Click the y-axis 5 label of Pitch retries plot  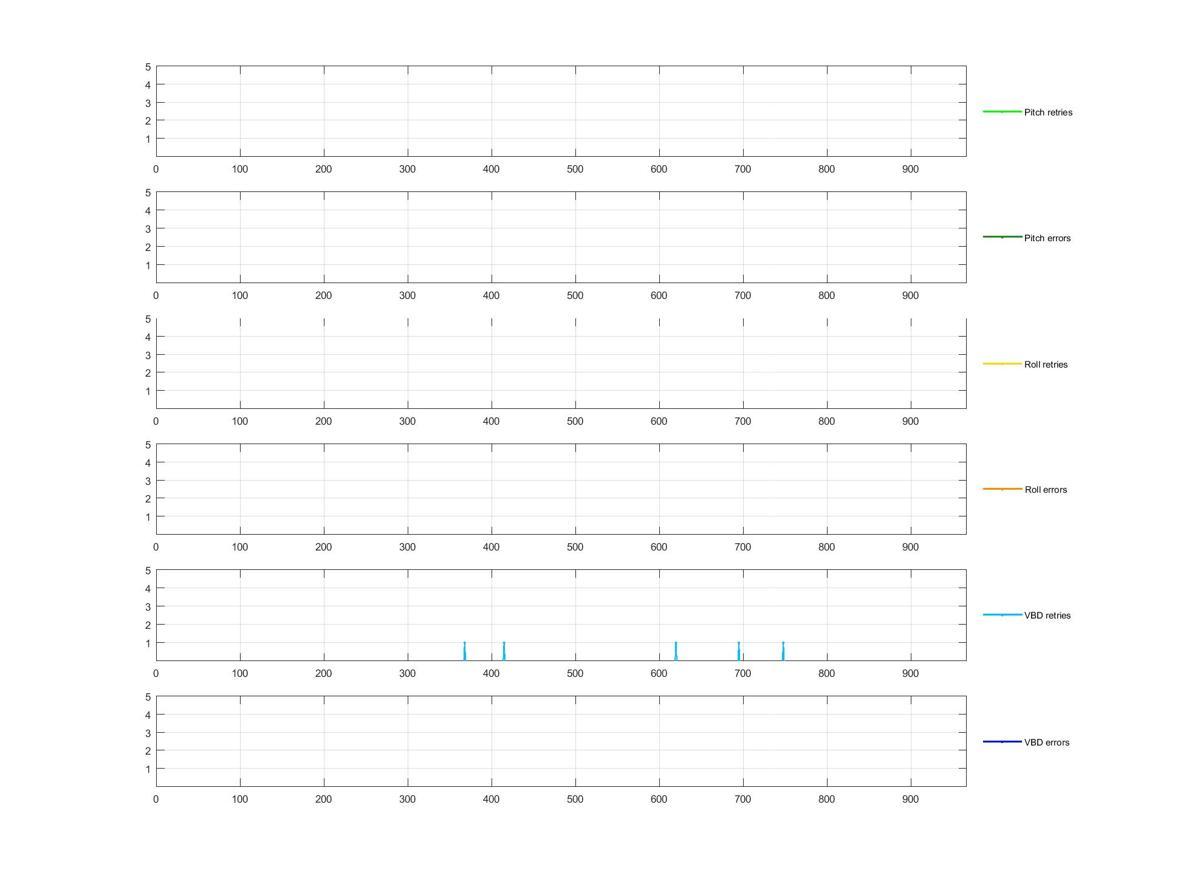[148, 66]
